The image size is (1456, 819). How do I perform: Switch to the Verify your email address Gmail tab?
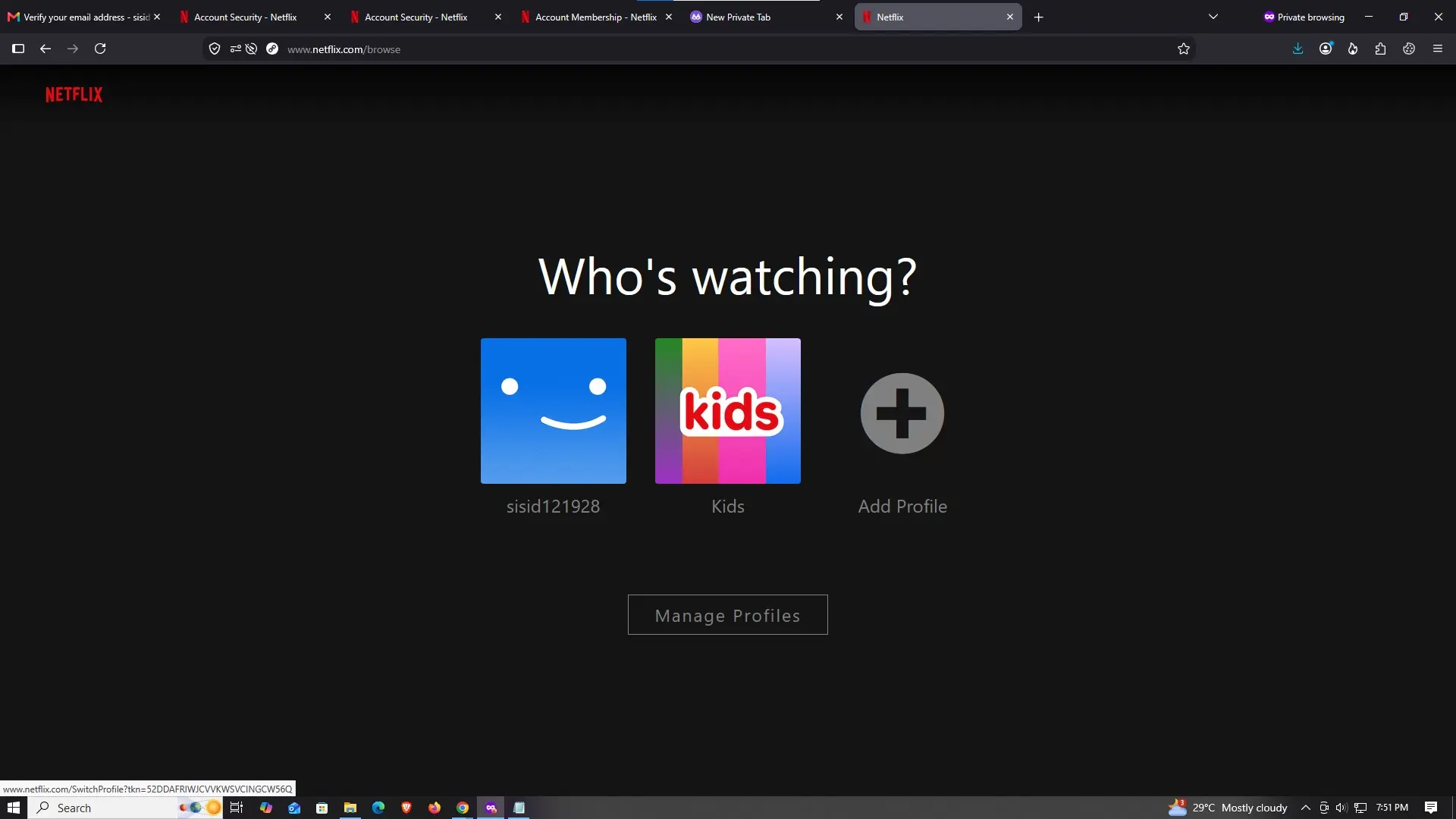coord(78,17)
